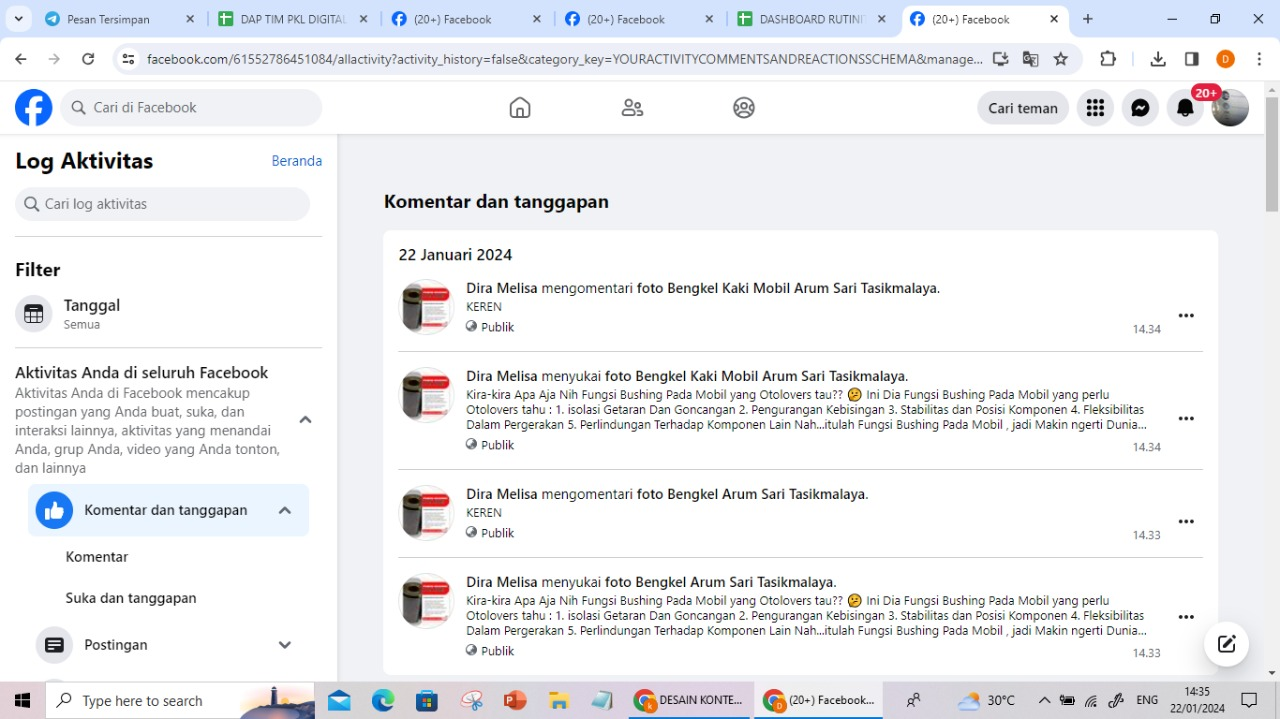Open thumbnail of 14.33 KEREN comment activity
This screenshot has width=1280, height=719.
click(x=427, y=513)
